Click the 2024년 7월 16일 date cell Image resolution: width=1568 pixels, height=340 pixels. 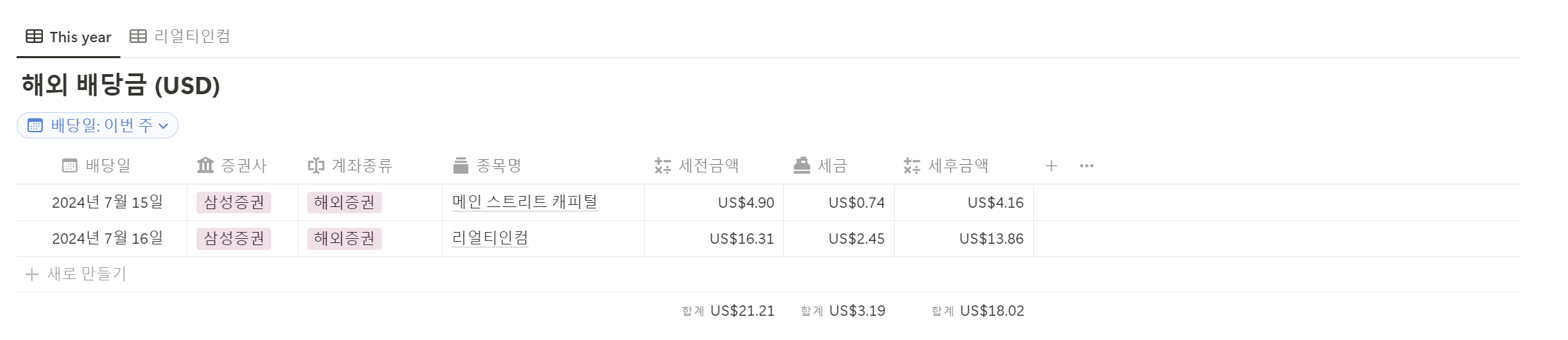107,238
